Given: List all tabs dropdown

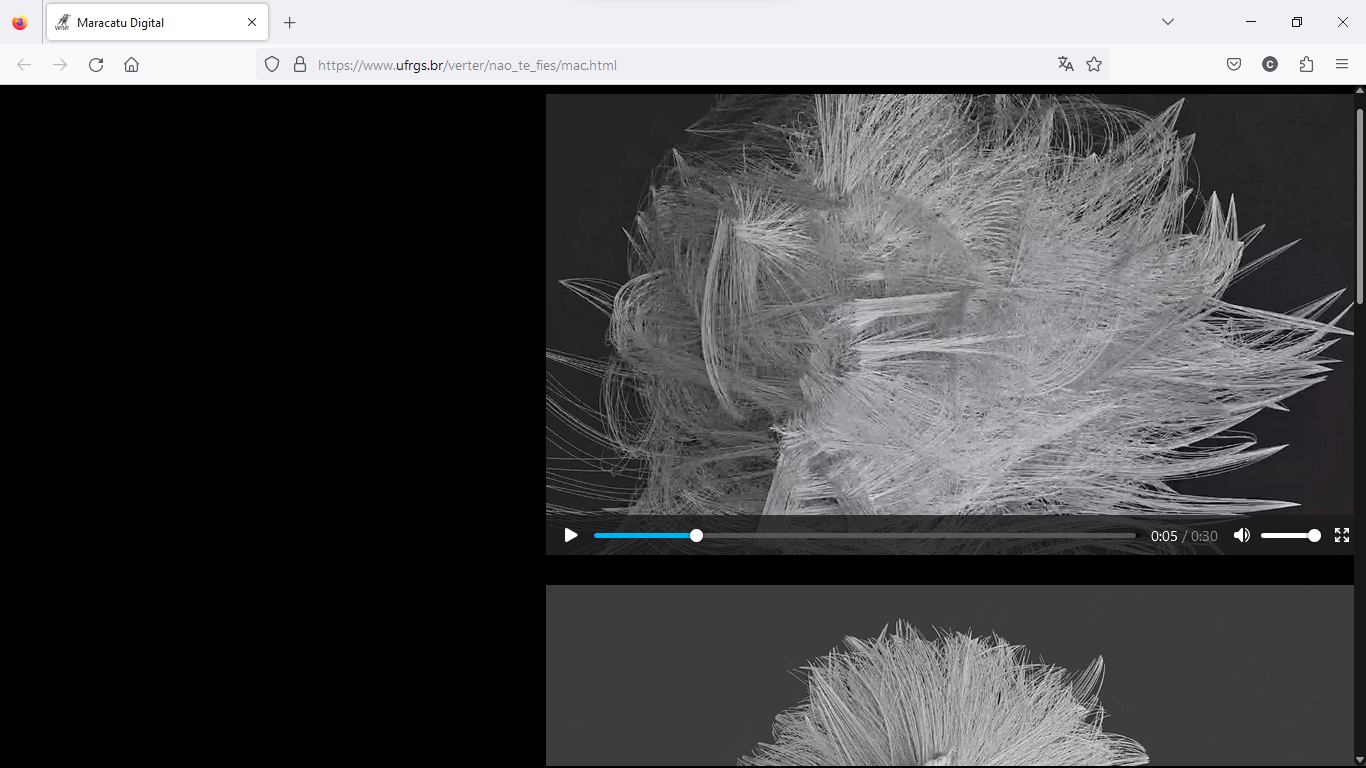Looking at the screenshot, I should (1168, 22).
